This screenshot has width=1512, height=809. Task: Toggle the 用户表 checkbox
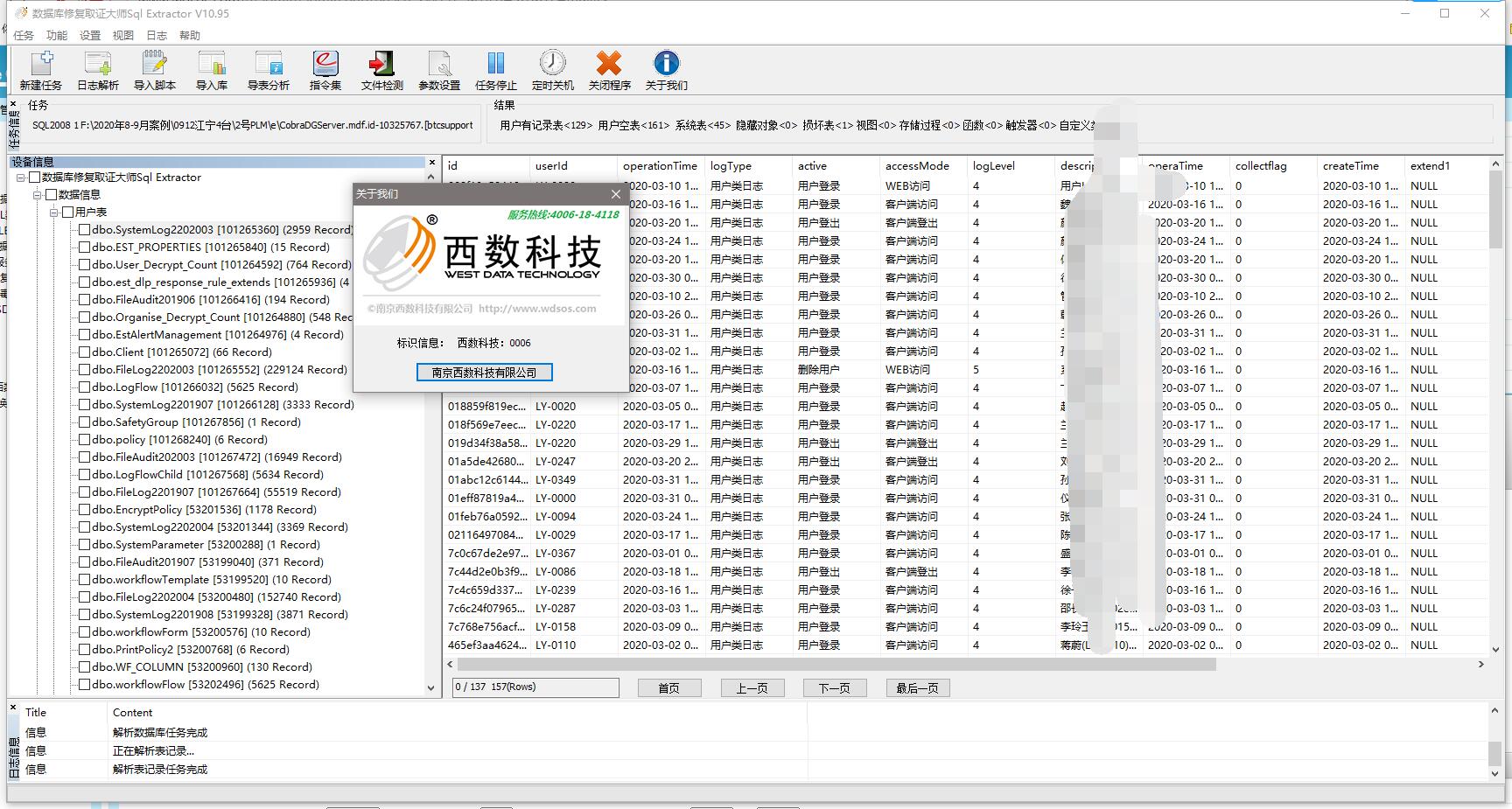(x=67, y=213)
